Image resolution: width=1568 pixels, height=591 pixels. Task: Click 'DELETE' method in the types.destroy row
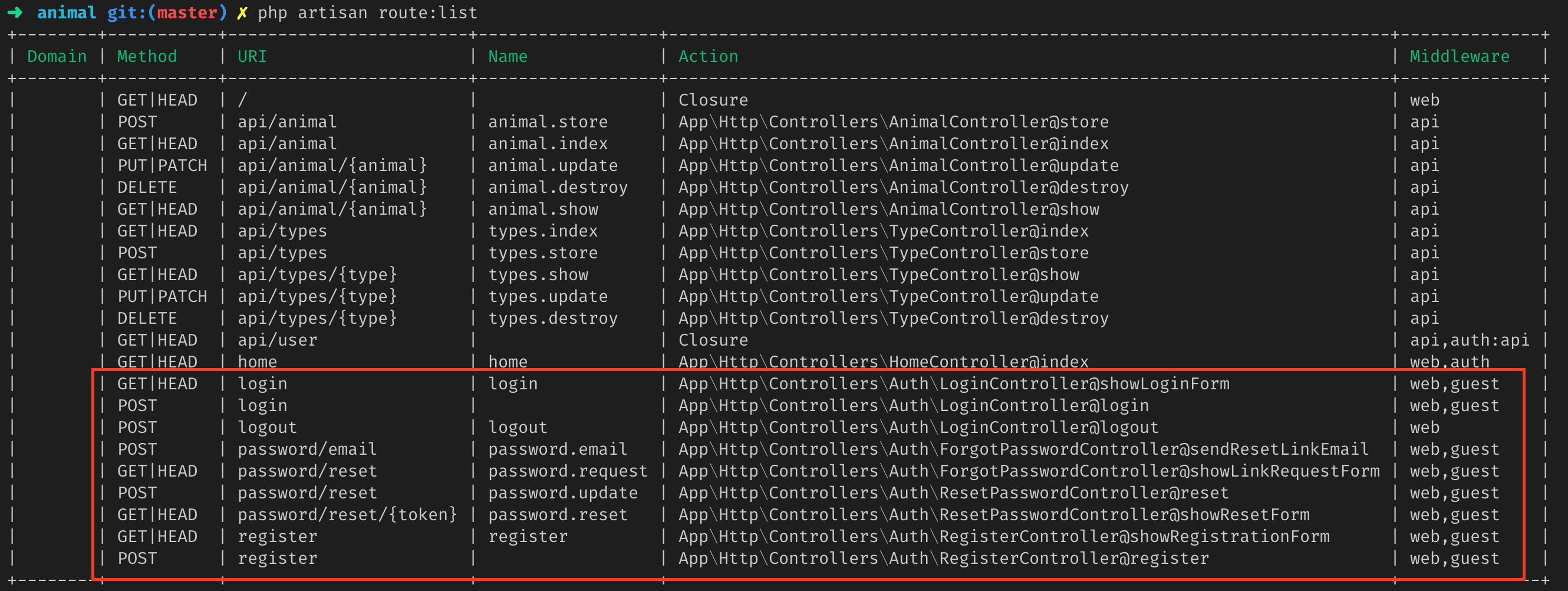(x=147, y=319)
